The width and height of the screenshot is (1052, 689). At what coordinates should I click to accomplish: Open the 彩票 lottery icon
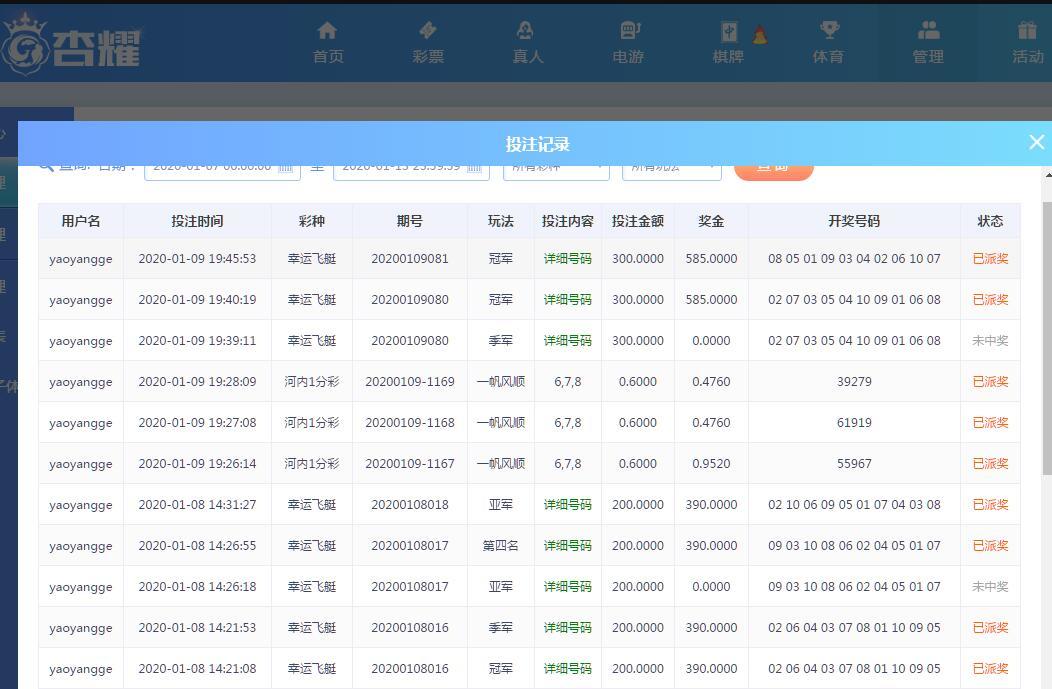(428, 31)
